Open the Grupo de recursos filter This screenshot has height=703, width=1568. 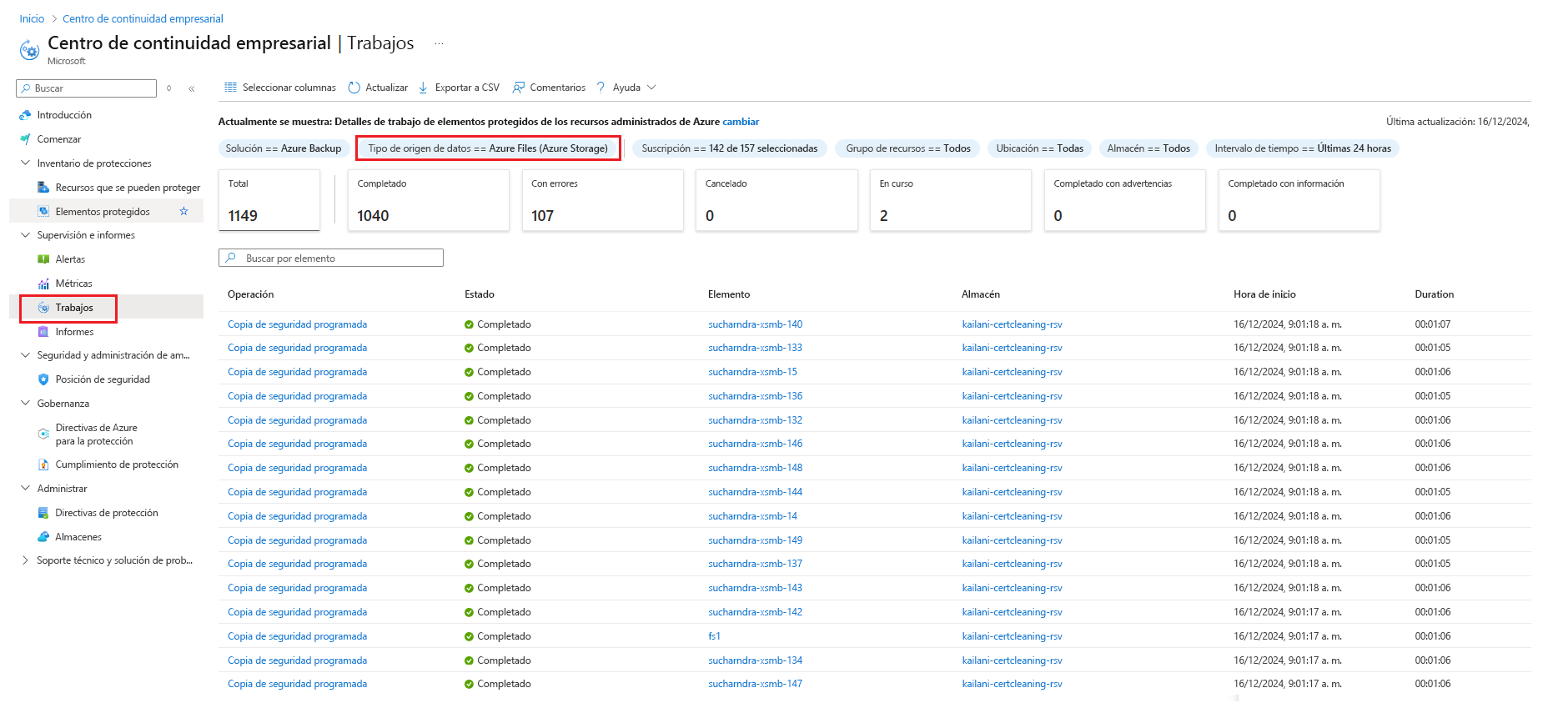(908, 148)
